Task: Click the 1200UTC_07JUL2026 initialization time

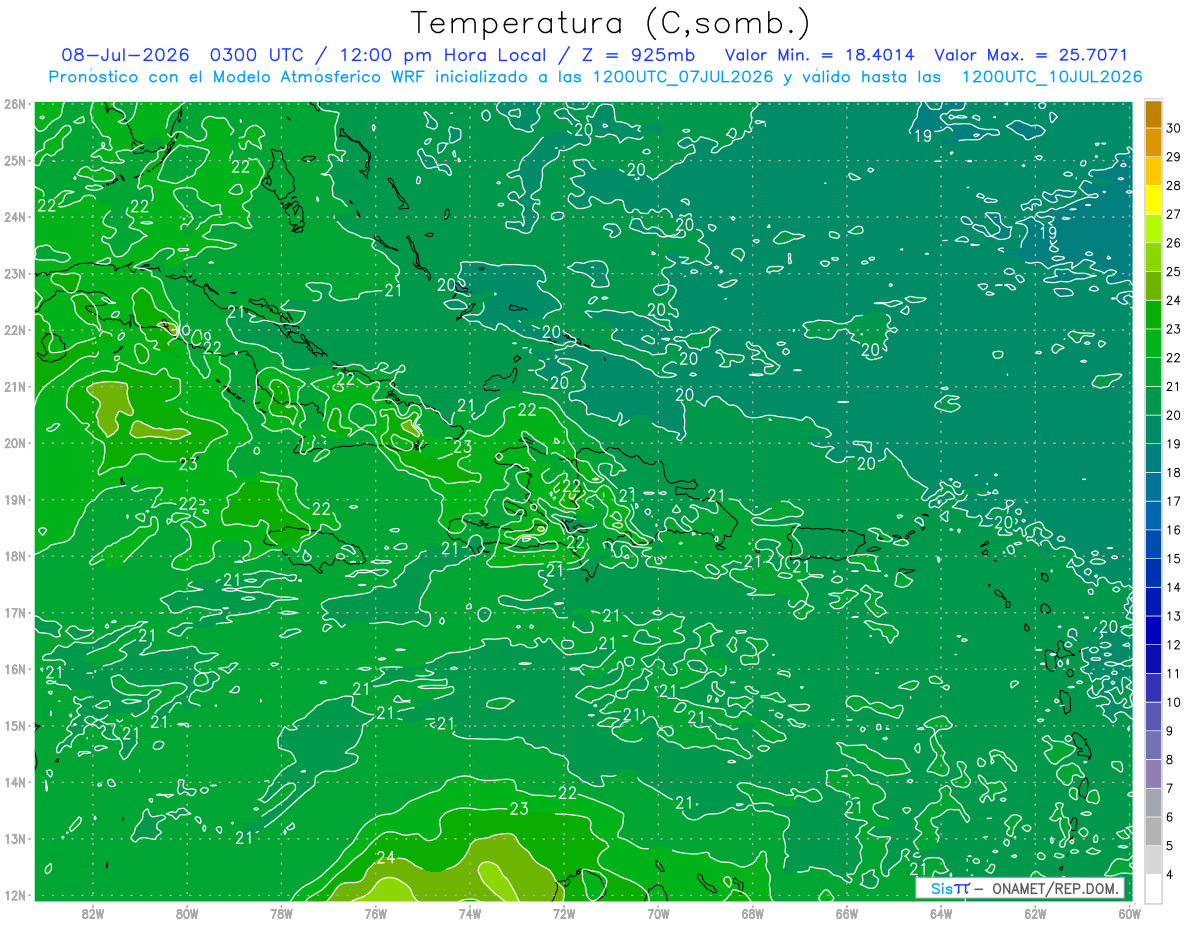Action: 683,77
